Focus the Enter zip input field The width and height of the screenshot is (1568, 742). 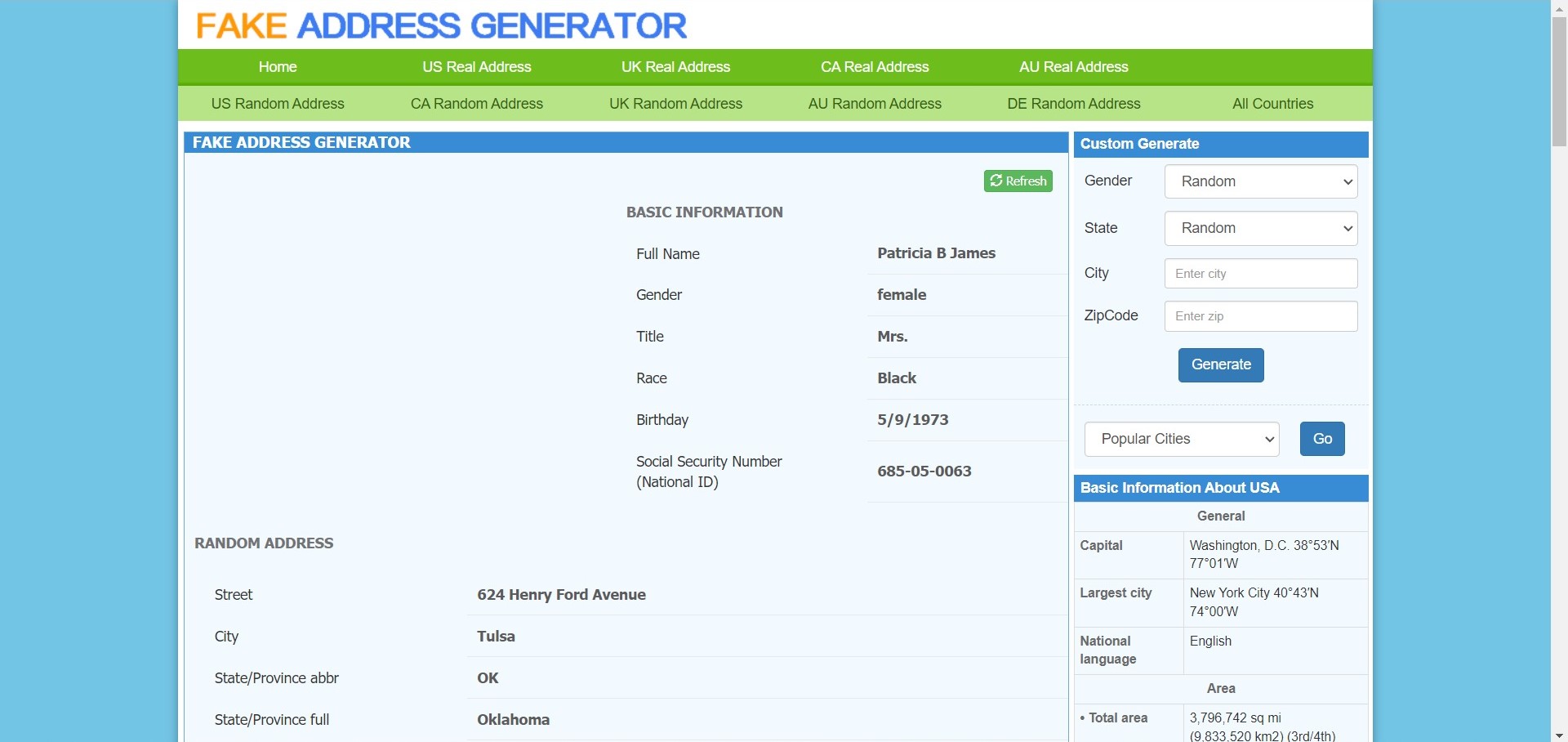click(x=1260, y=316)
